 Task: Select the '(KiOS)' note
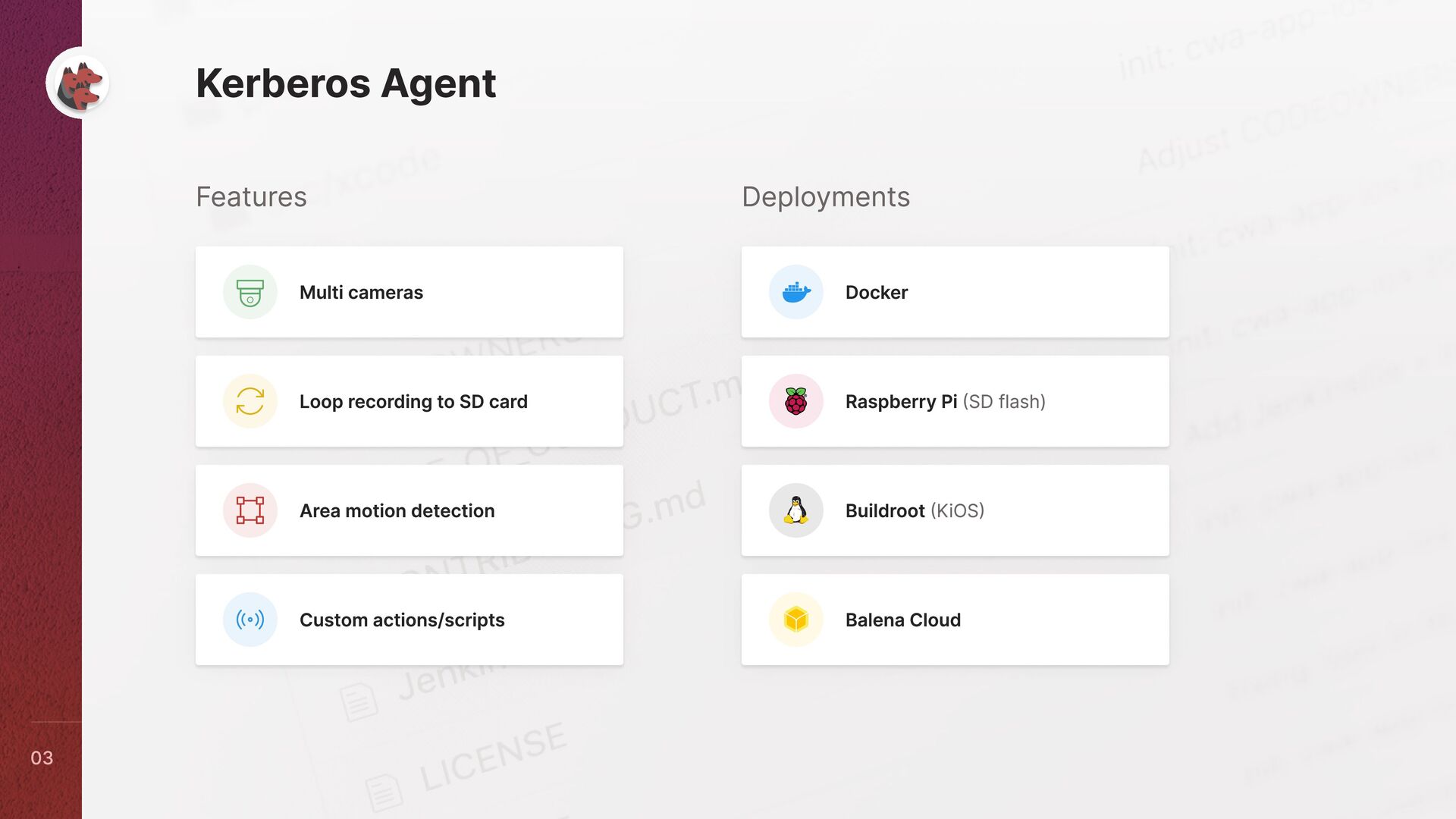click(x=957, y=511)
